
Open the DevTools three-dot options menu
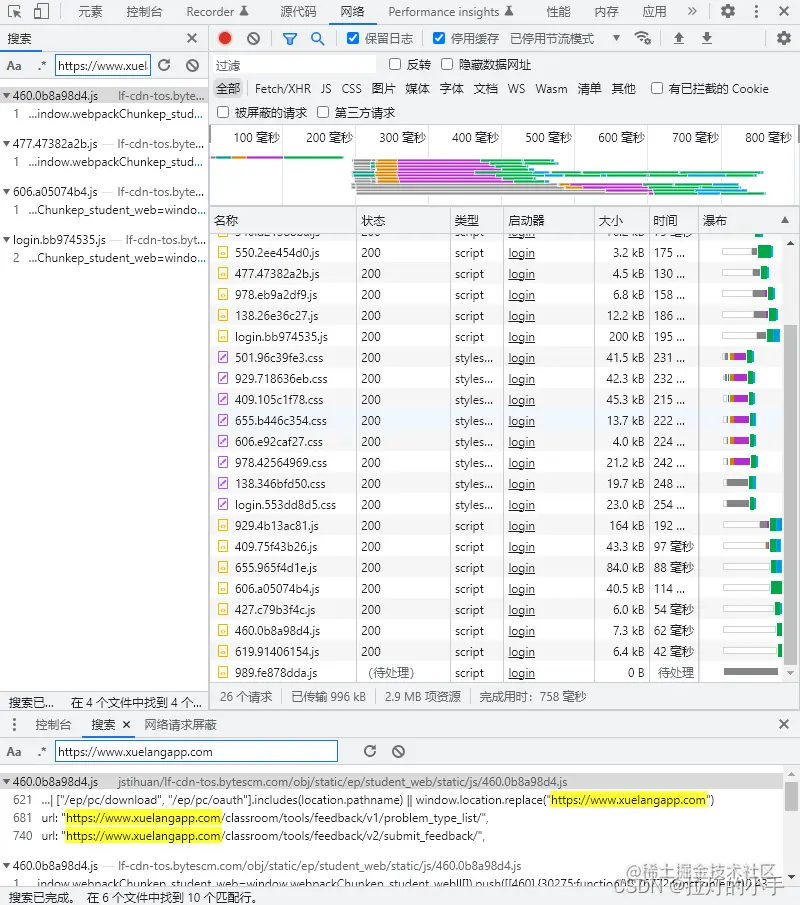coord(756,11)
